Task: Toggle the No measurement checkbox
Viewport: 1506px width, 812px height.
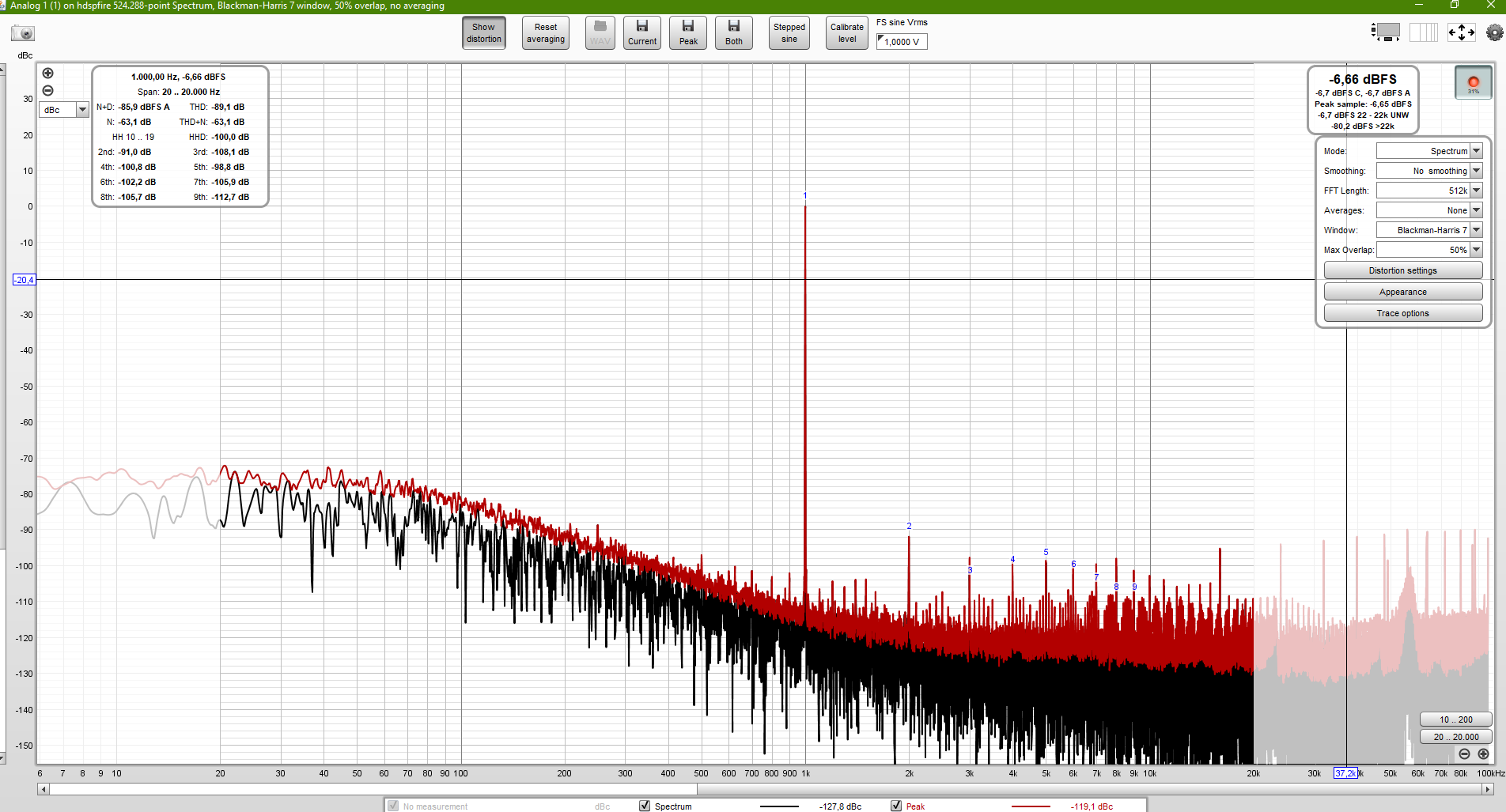Action: [x=393, y=806]
